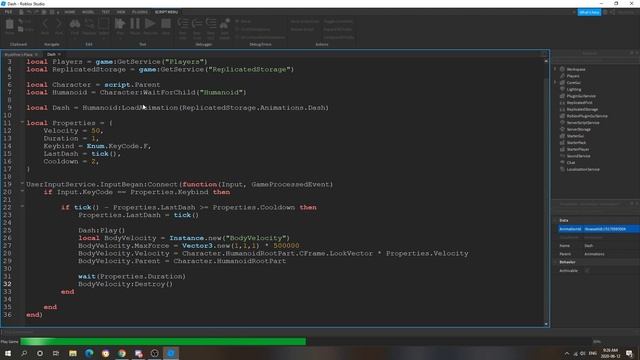
Task: Select the highlighted AnimationId property row
Action: (x=599, y=229)
